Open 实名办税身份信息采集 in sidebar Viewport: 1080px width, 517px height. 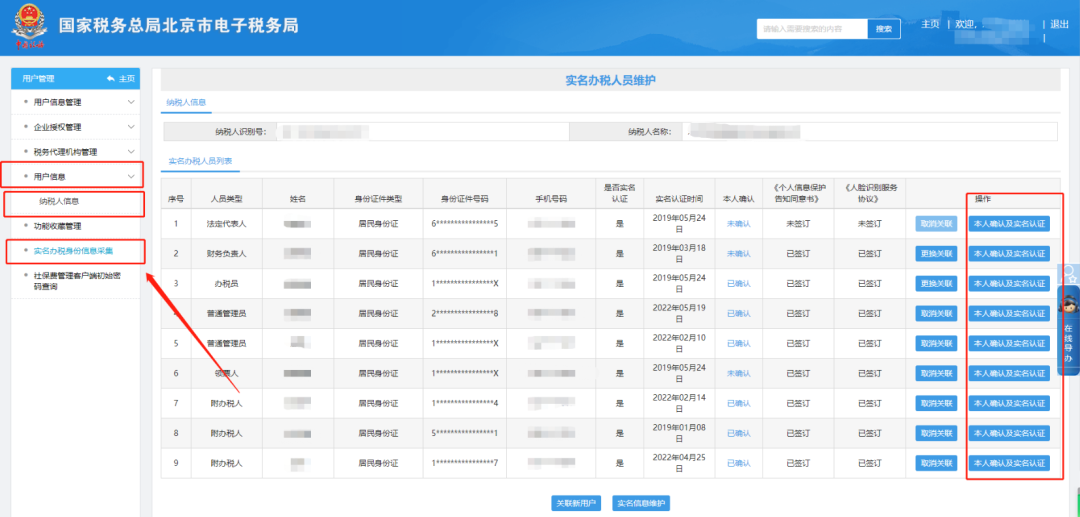(x=74, y=250)
